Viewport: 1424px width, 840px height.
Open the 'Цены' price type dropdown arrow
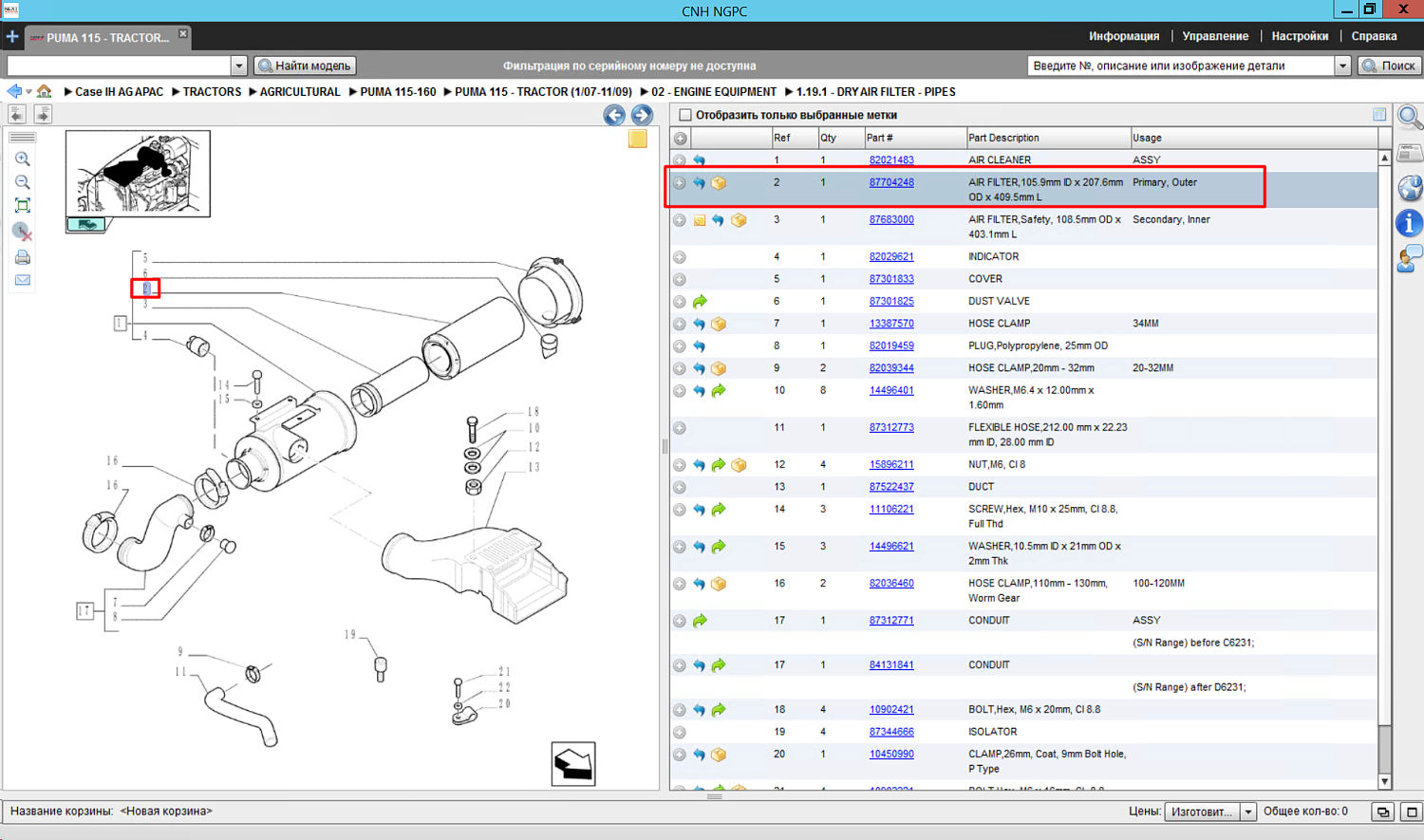[x=1248, y=812]
